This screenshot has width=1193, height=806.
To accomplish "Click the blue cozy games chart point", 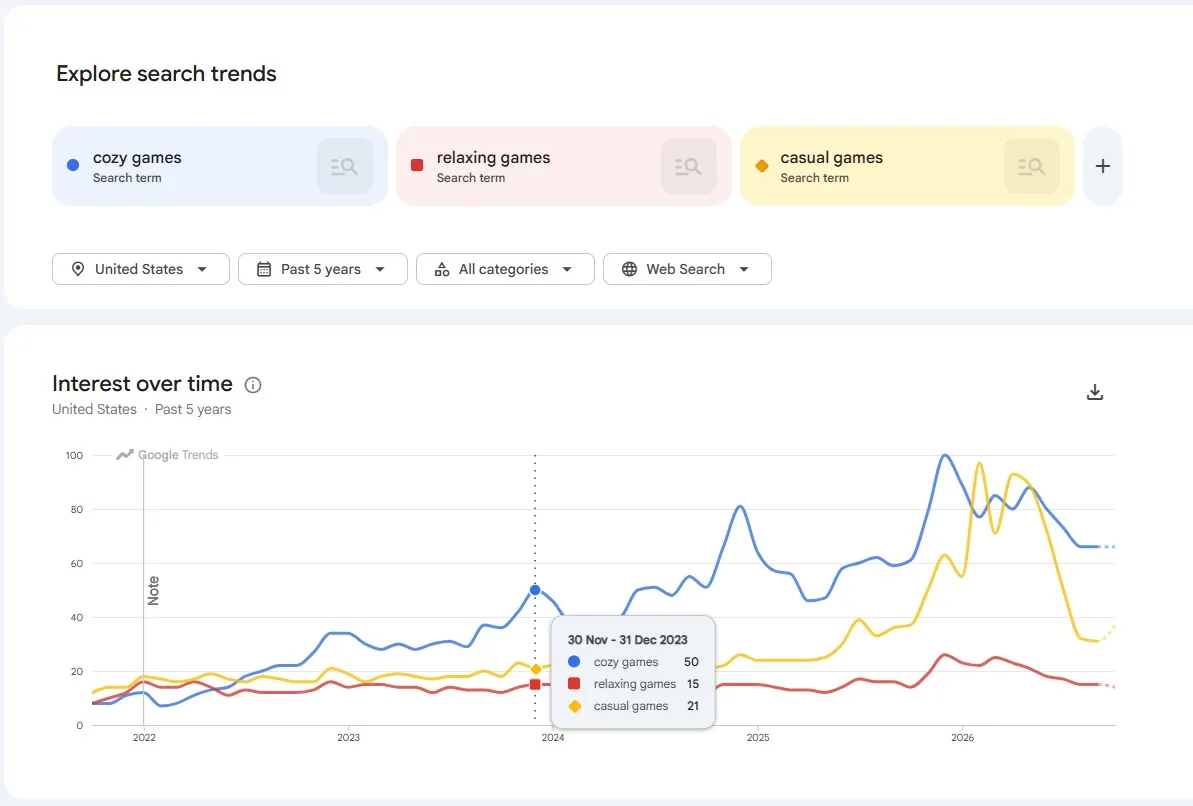I will [535, 590].
